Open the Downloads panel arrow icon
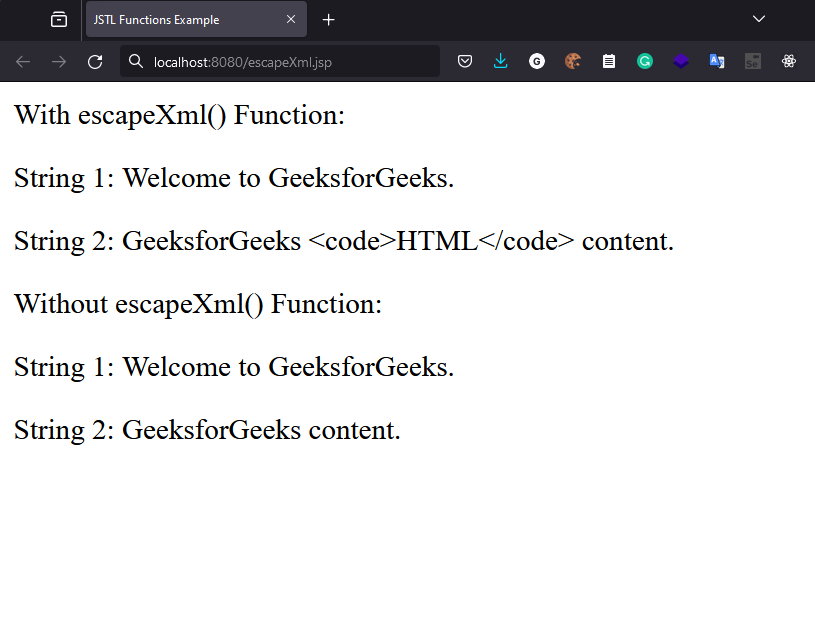Viewport: 815px width, 630px height. [x=501, y=61]
